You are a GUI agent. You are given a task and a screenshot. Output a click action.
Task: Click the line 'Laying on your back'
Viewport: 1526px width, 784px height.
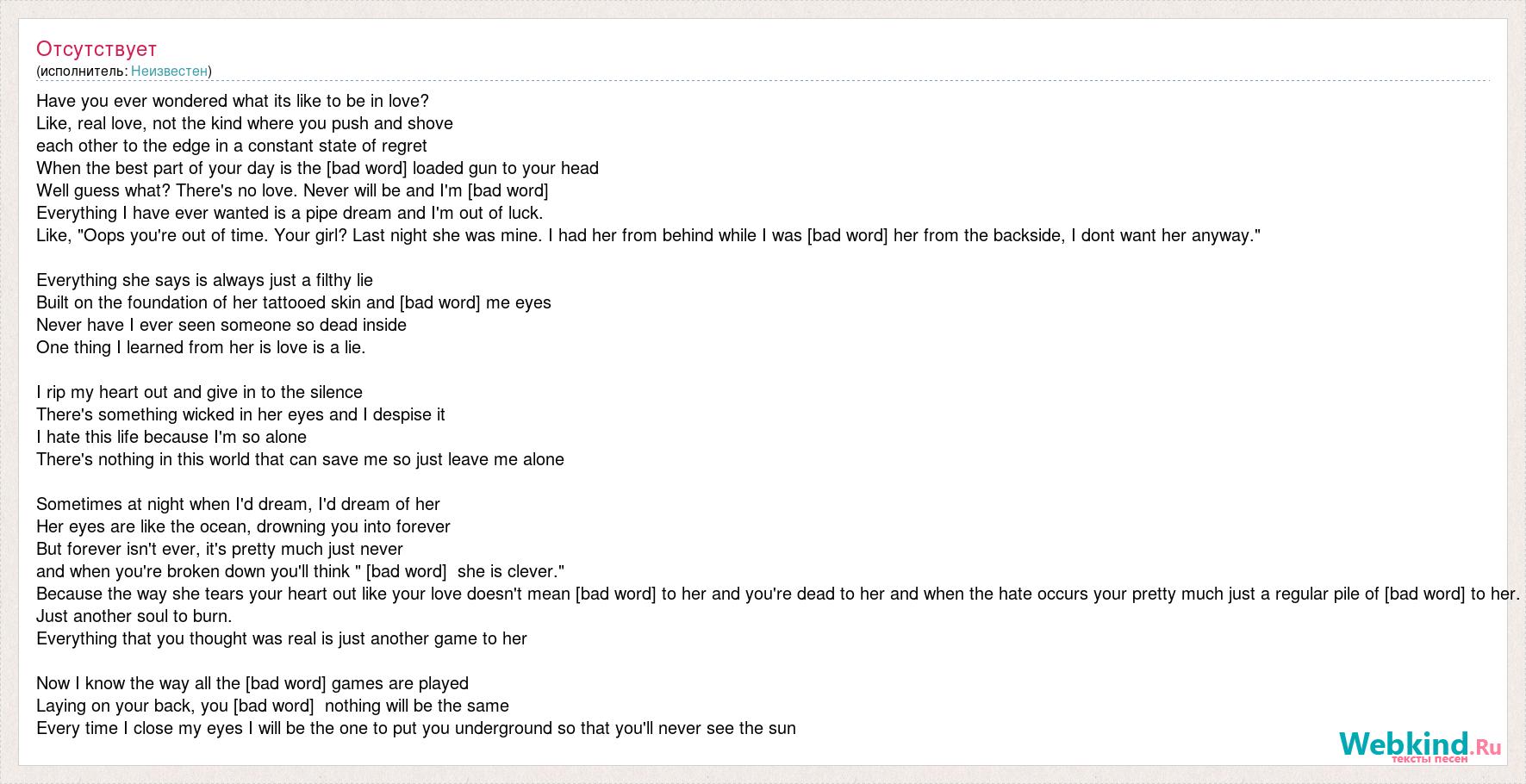coord(272,706)
